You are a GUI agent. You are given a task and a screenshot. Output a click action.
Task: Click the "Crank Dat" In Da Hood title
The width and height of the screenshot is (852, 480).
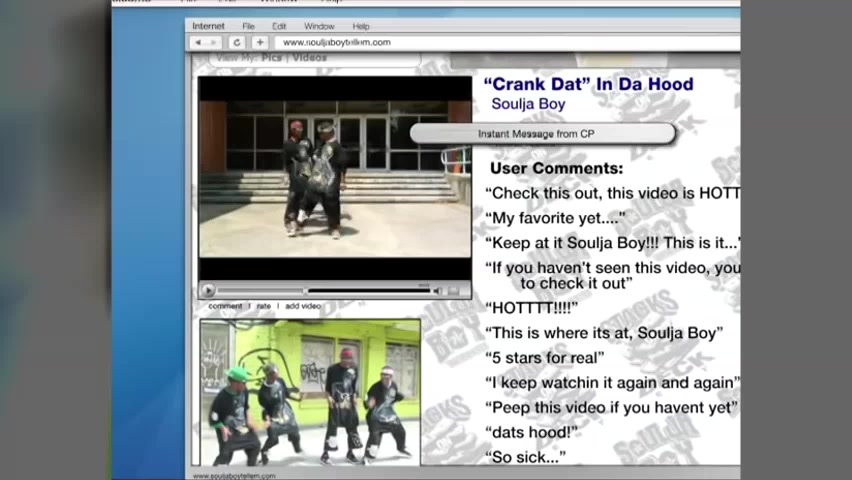click(x=588, y=84)
